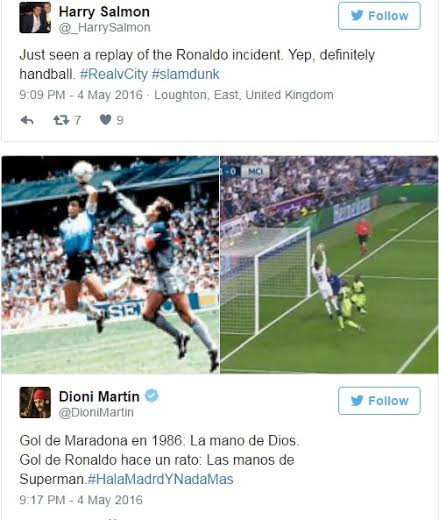Open Dioni Martín's profile avatar
Screen dimensions: 439x520
tap(35, 402)
